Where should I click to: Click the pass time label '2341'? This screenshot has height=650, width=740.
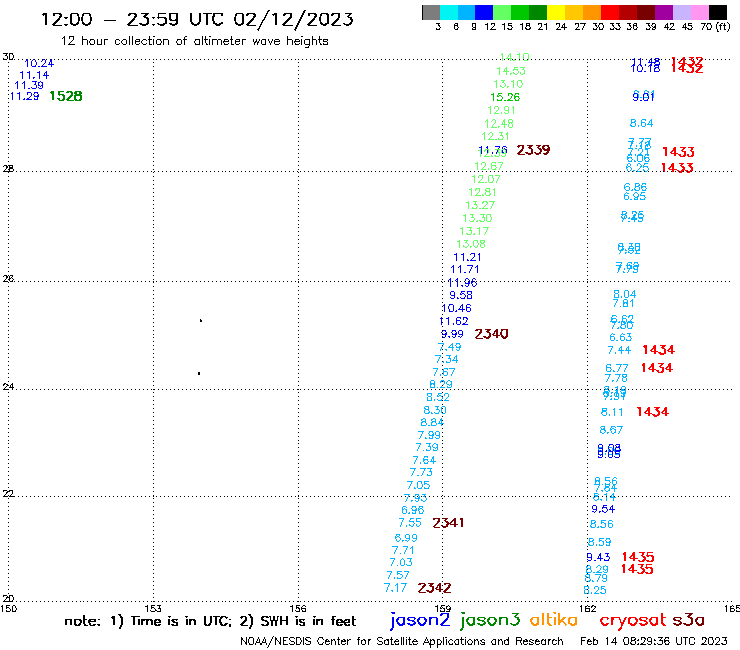click(x=448, y=523)
